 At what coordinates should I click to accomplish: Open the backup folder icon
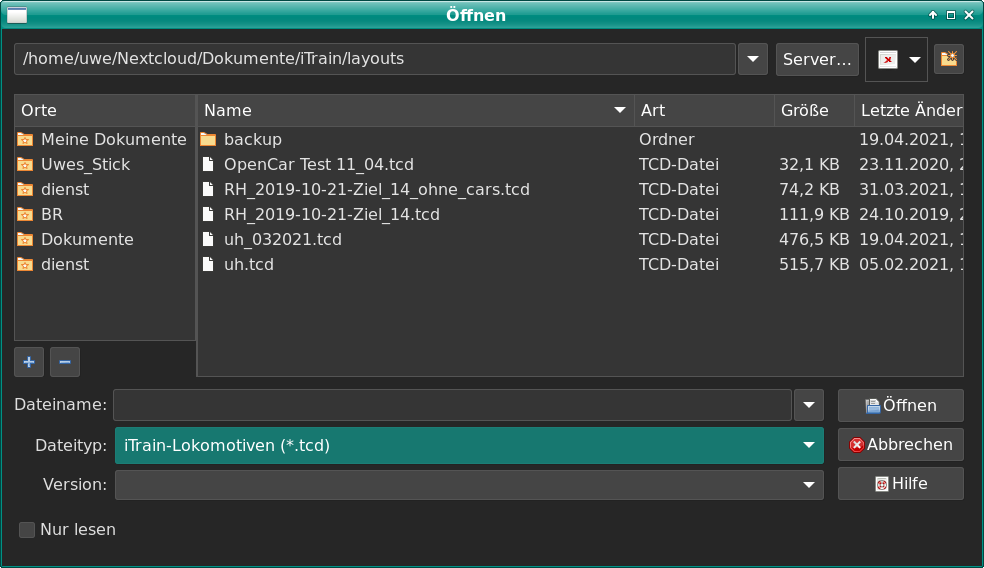click(x=208, y=139)
